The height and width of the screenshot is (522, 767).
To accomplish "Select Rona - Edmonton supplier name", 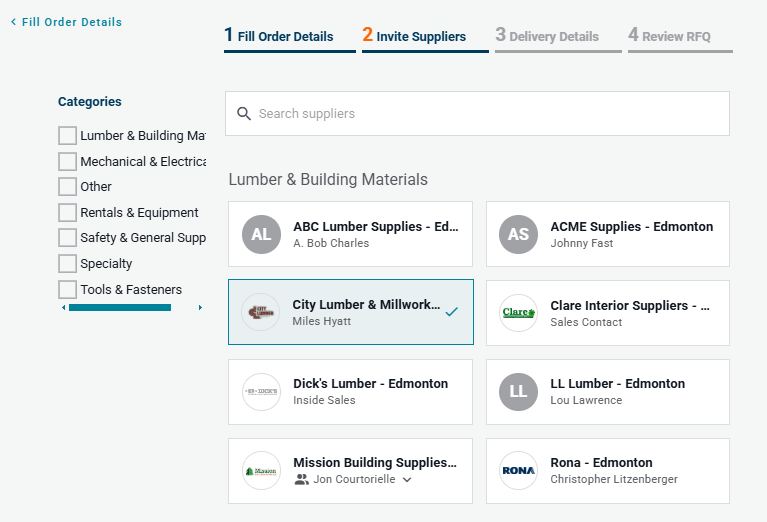I will (x=601, y=462).
